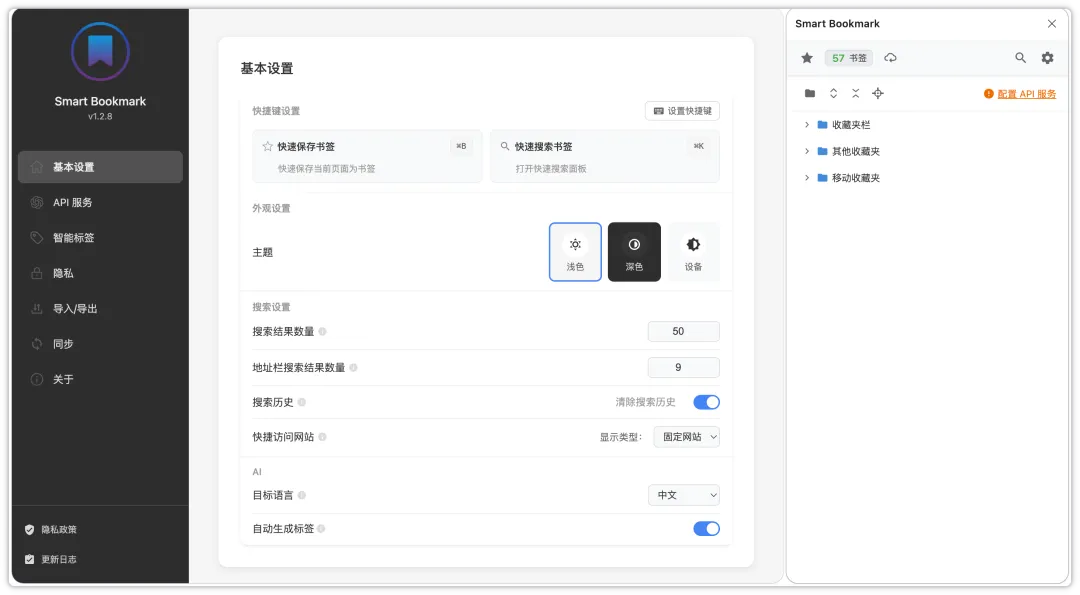Select the 深色 dark theme option
The width and height of the screenshot is (1080, 595).
click(x=634, y=252)
